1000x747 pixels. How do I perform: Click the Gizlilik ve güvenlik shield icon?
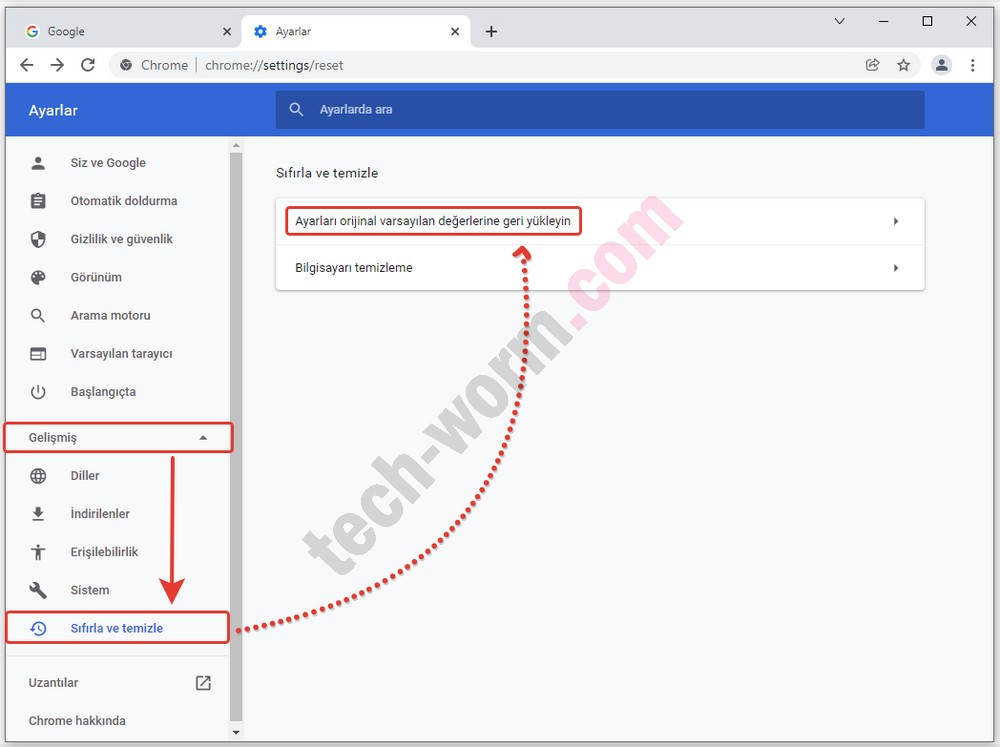pyautogui.click(x=38, y=239)
